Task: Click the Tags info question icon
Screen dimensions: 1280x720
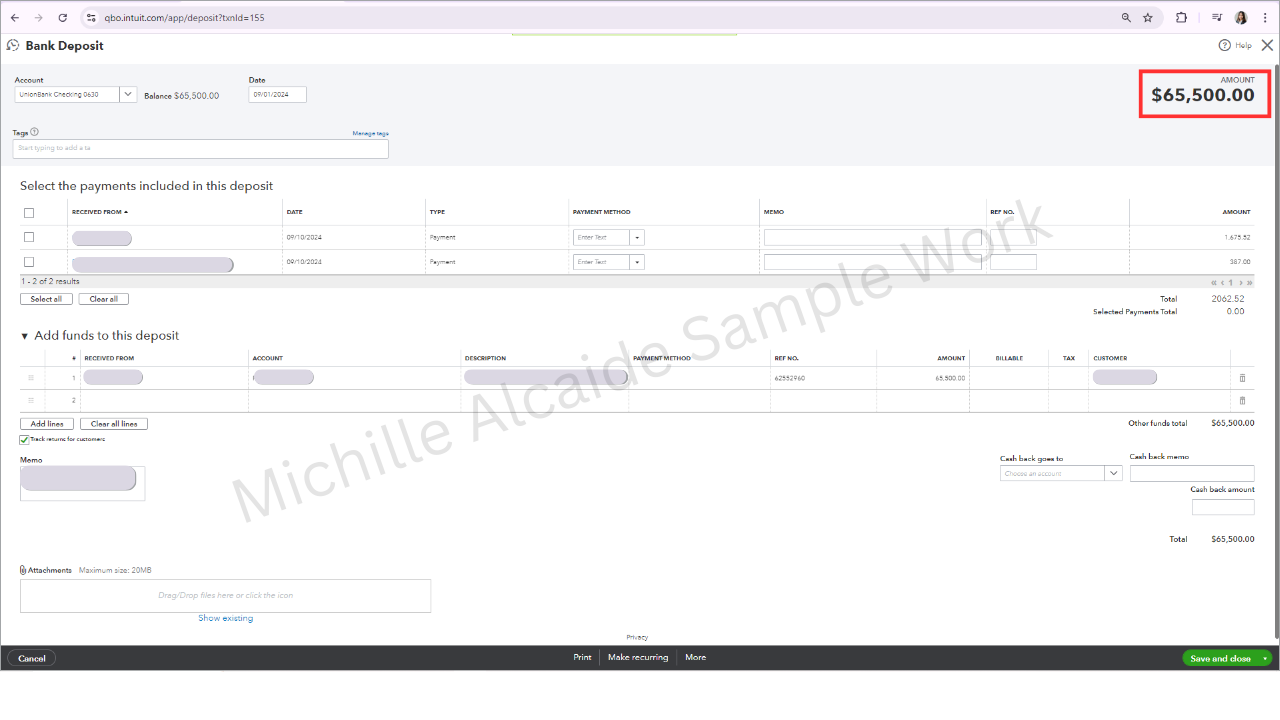Action: (35, 132)
